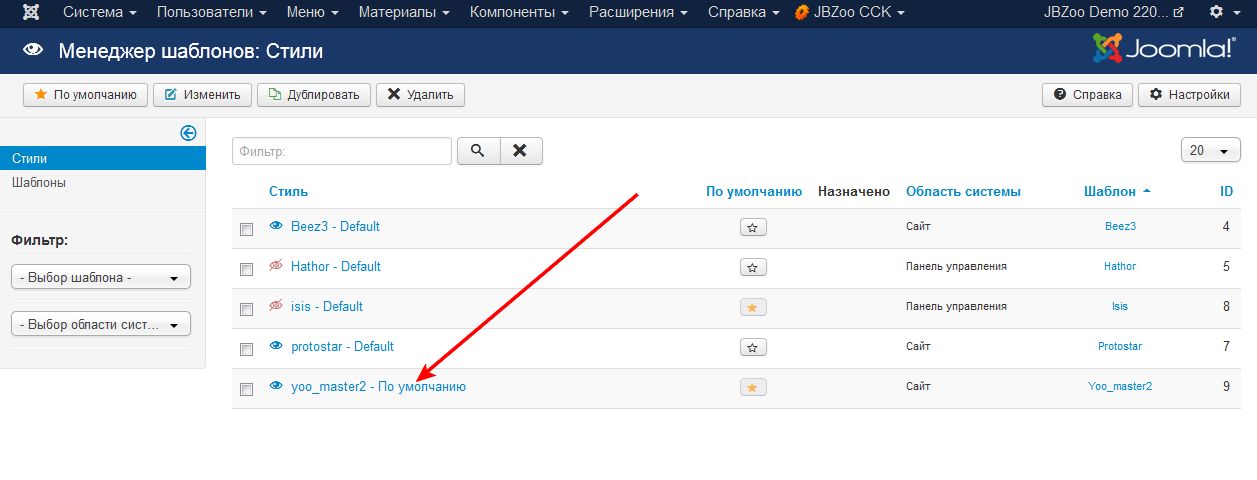Open the list limit 20 dropdown
1257x480 pixels.
coord(1210,150)
